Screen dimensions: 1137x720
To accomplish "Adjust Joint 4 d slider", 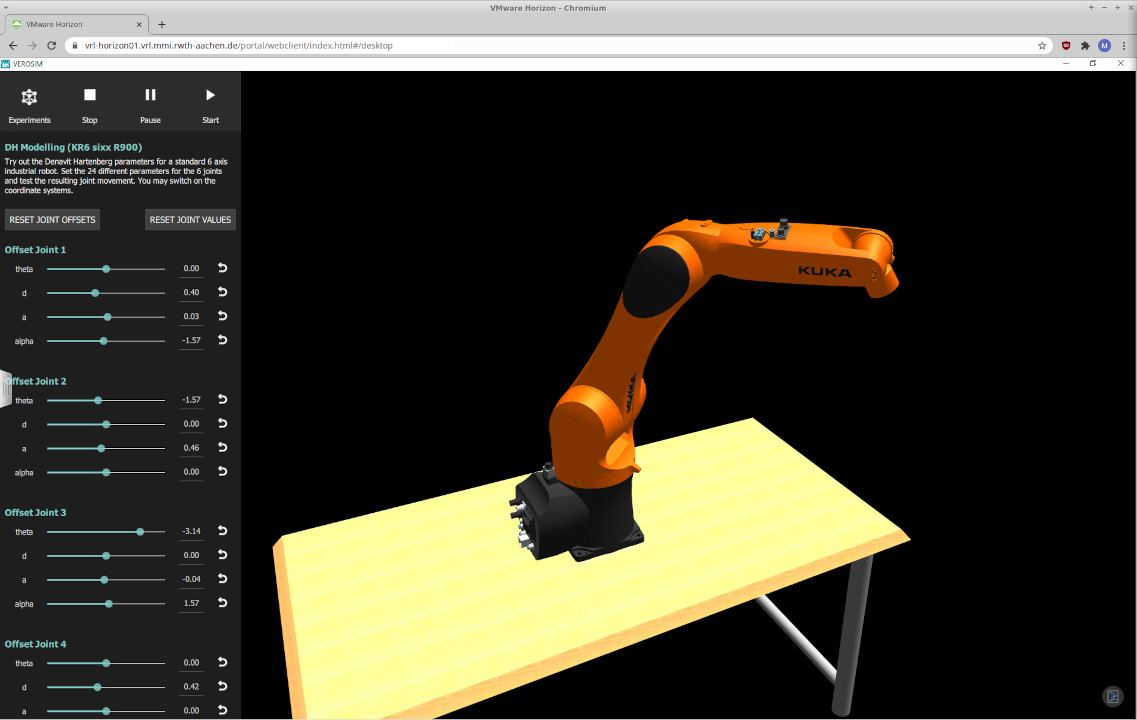I will tap(106, 687).
